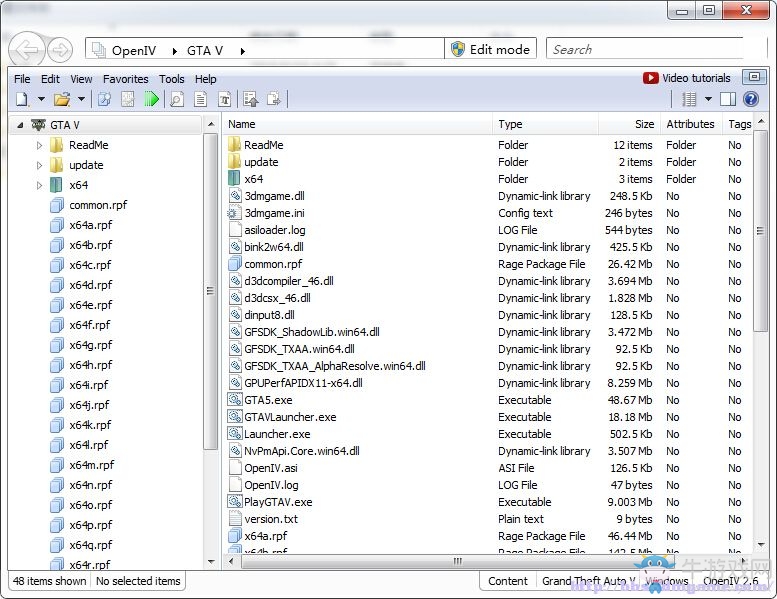Click the OpenIV.asi file icon
The image size is (777, 599).
coord(235,468)
